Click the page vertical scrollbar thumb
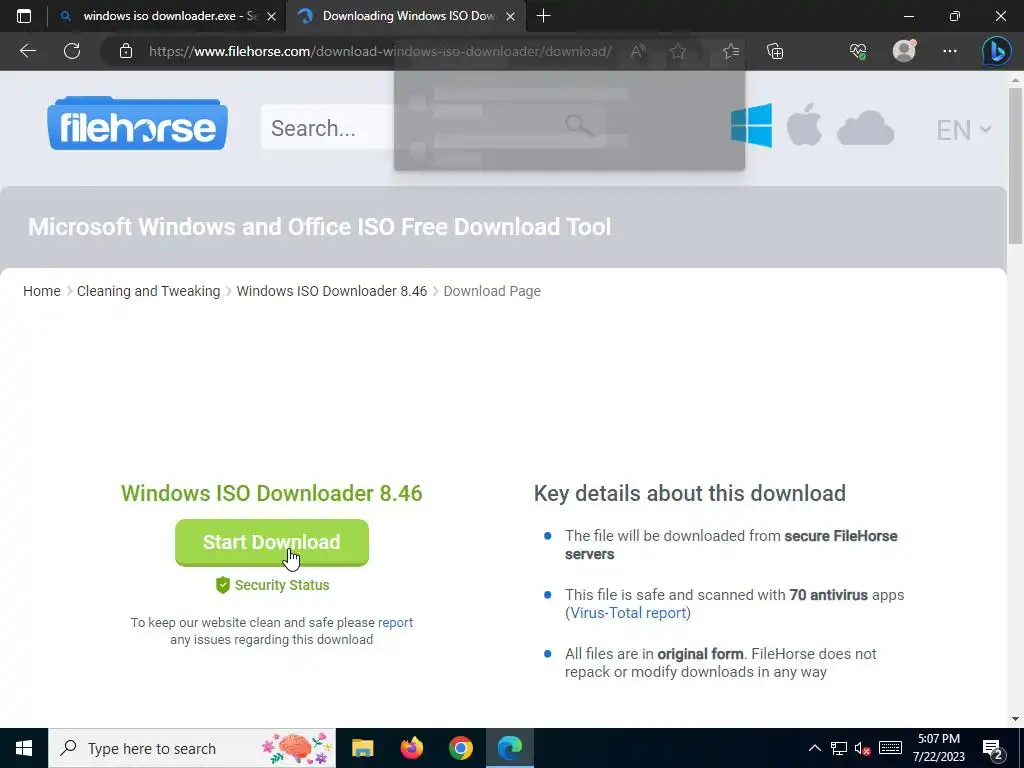1024x768 pixels. 1015,166
